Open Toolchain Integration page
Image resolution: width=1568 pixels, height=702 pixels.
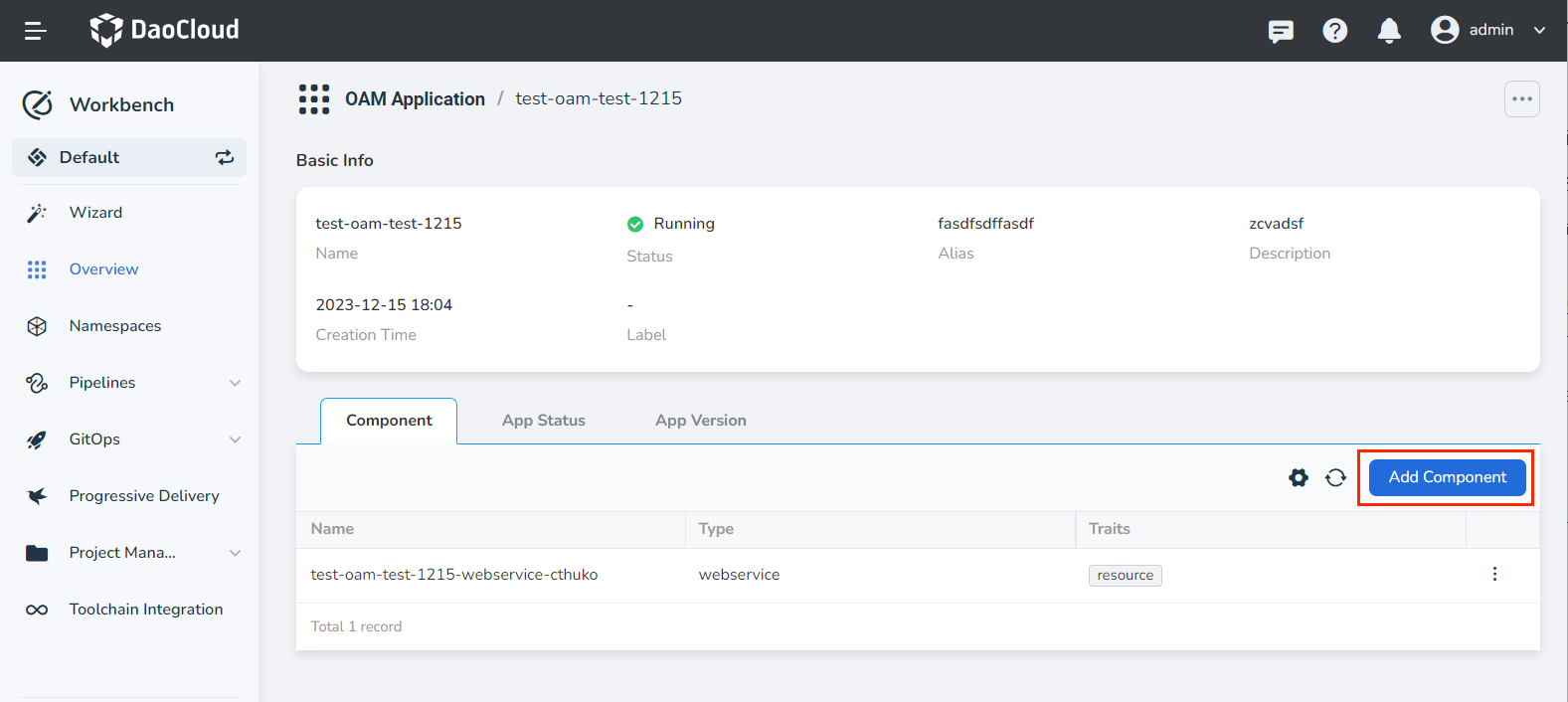tap(145, 610)
